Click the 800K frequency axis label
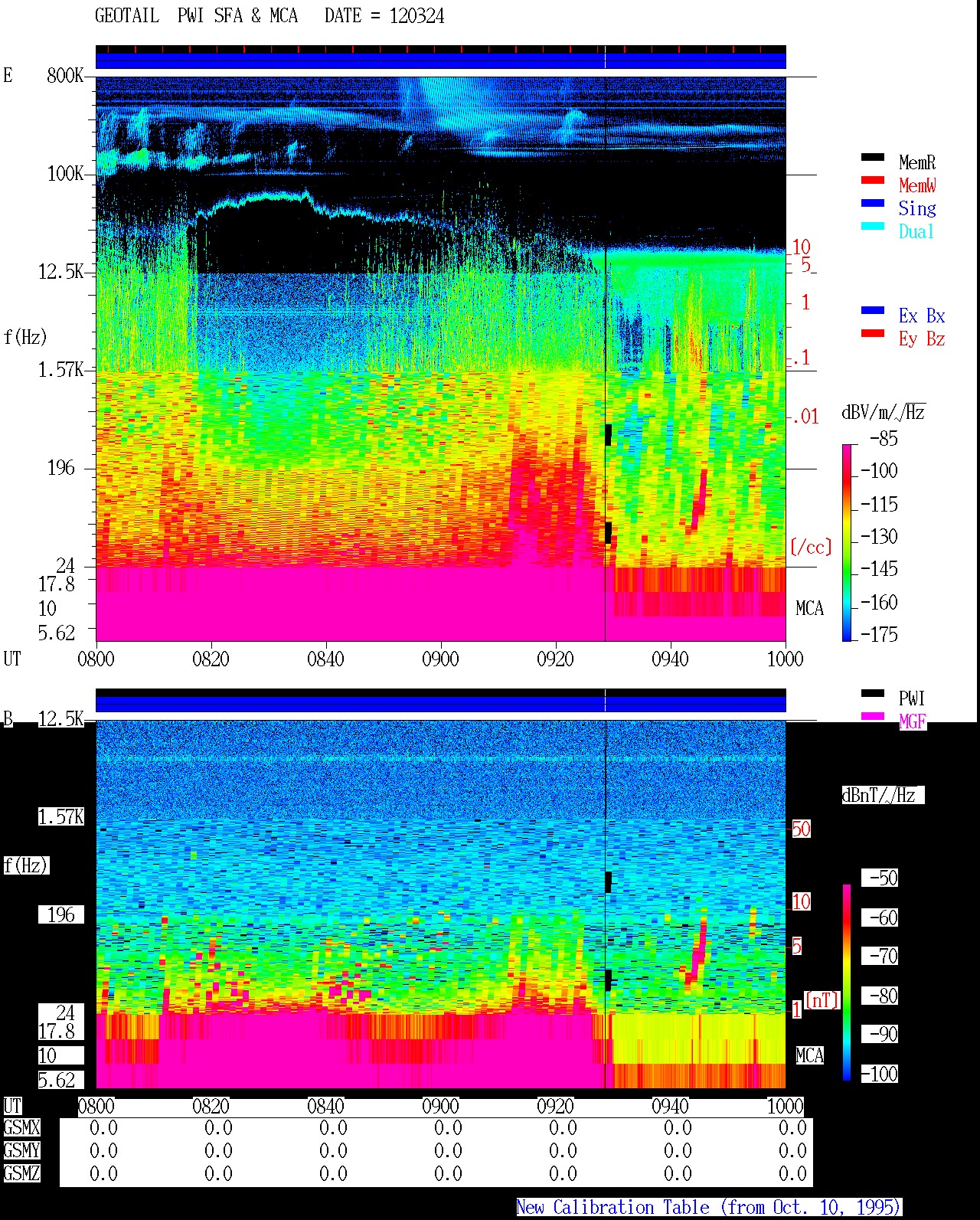Image resolution: width=980 pixels, height=1220 pixels. [x=65, y=75]
